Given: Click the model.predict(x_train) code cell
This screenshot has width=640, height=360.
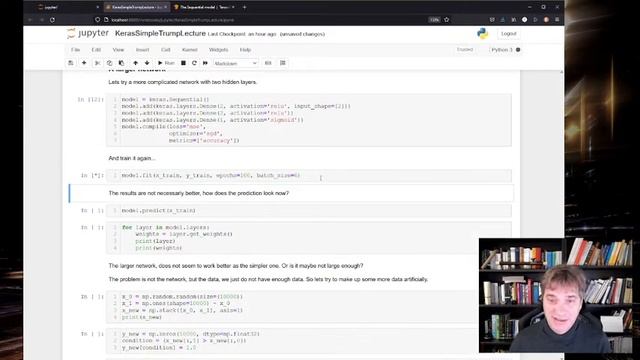Looking at the screenshot, I should click(x=309, y=211).
